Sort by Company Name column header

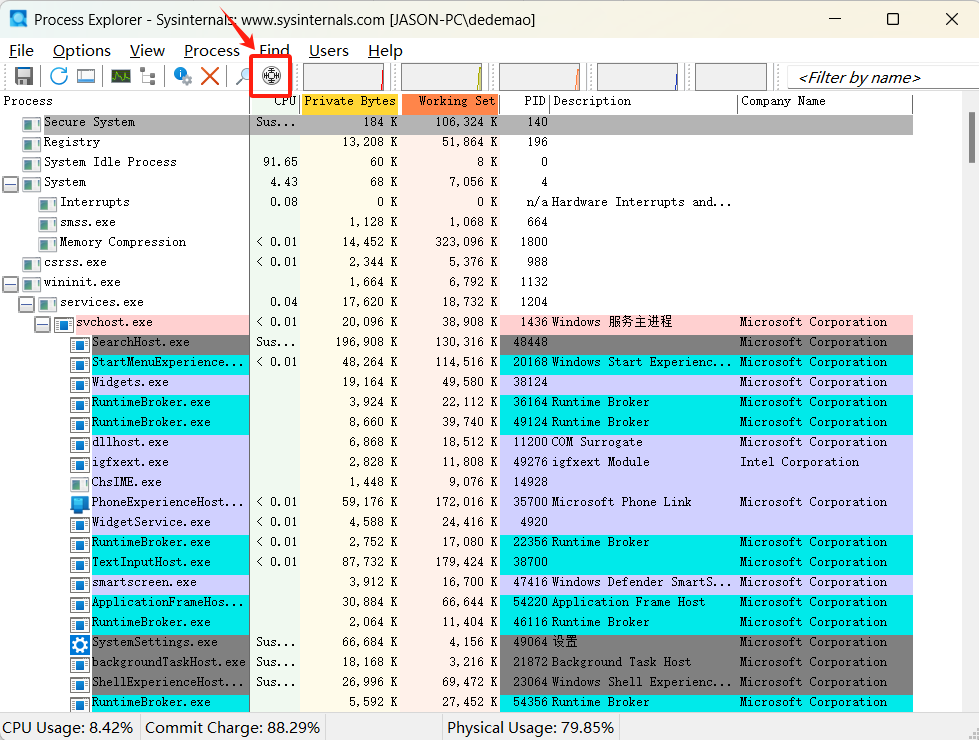(825, 102)
